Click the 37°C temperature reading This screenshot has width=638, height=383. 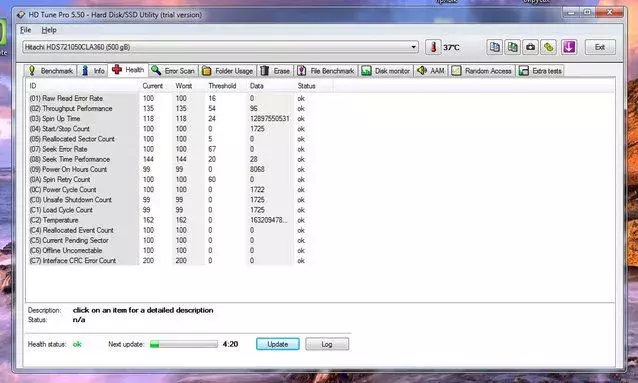pos(451,48)
